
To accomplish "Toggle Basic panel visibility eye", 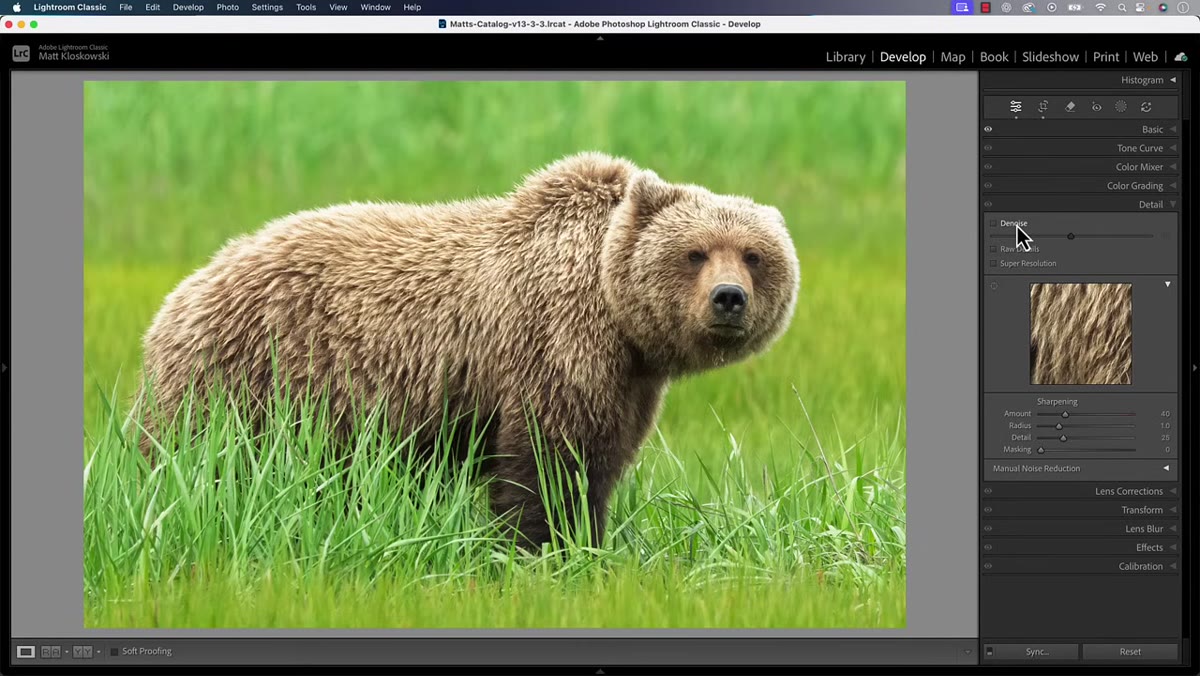I will [x=988, y=129].
